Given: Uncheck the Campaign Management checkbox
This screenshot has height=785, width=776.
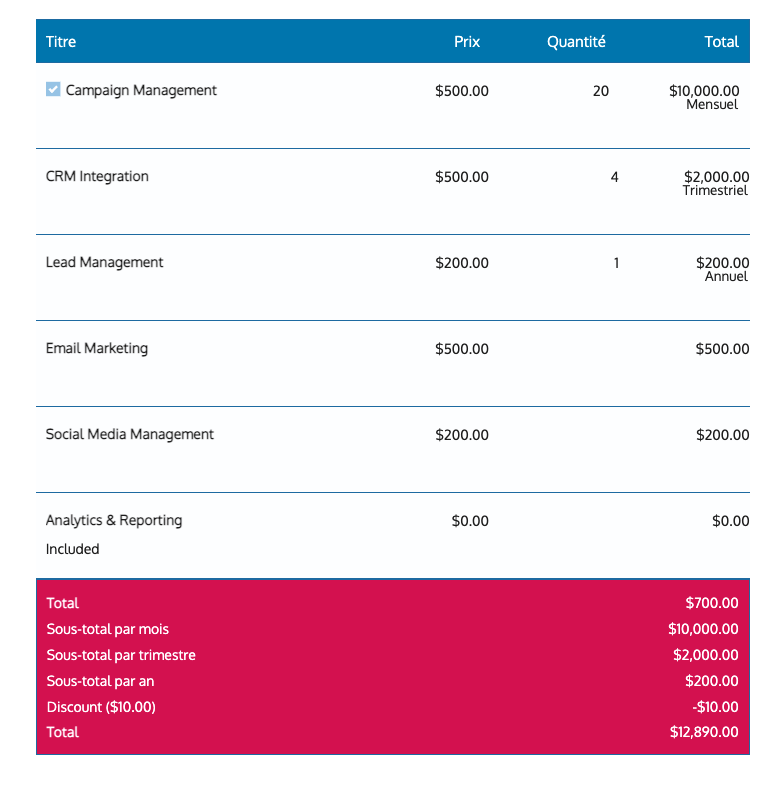Looking at the screenshot, I should [x=53, y=90].
